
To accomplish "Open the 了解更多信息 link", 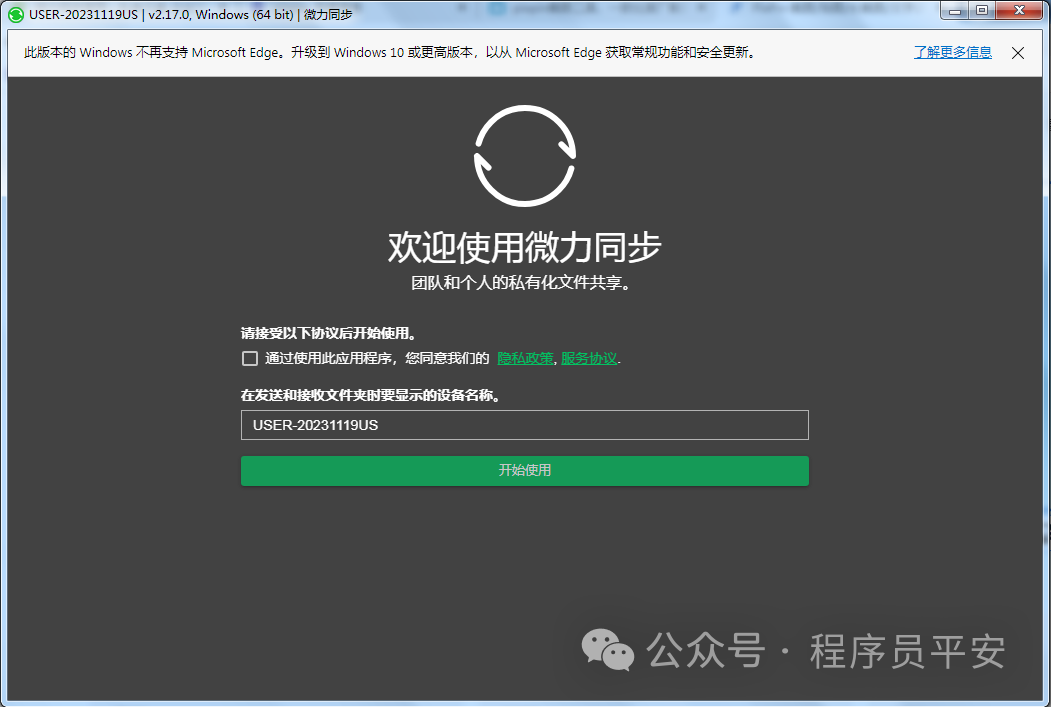I will (x=952, y=52).
